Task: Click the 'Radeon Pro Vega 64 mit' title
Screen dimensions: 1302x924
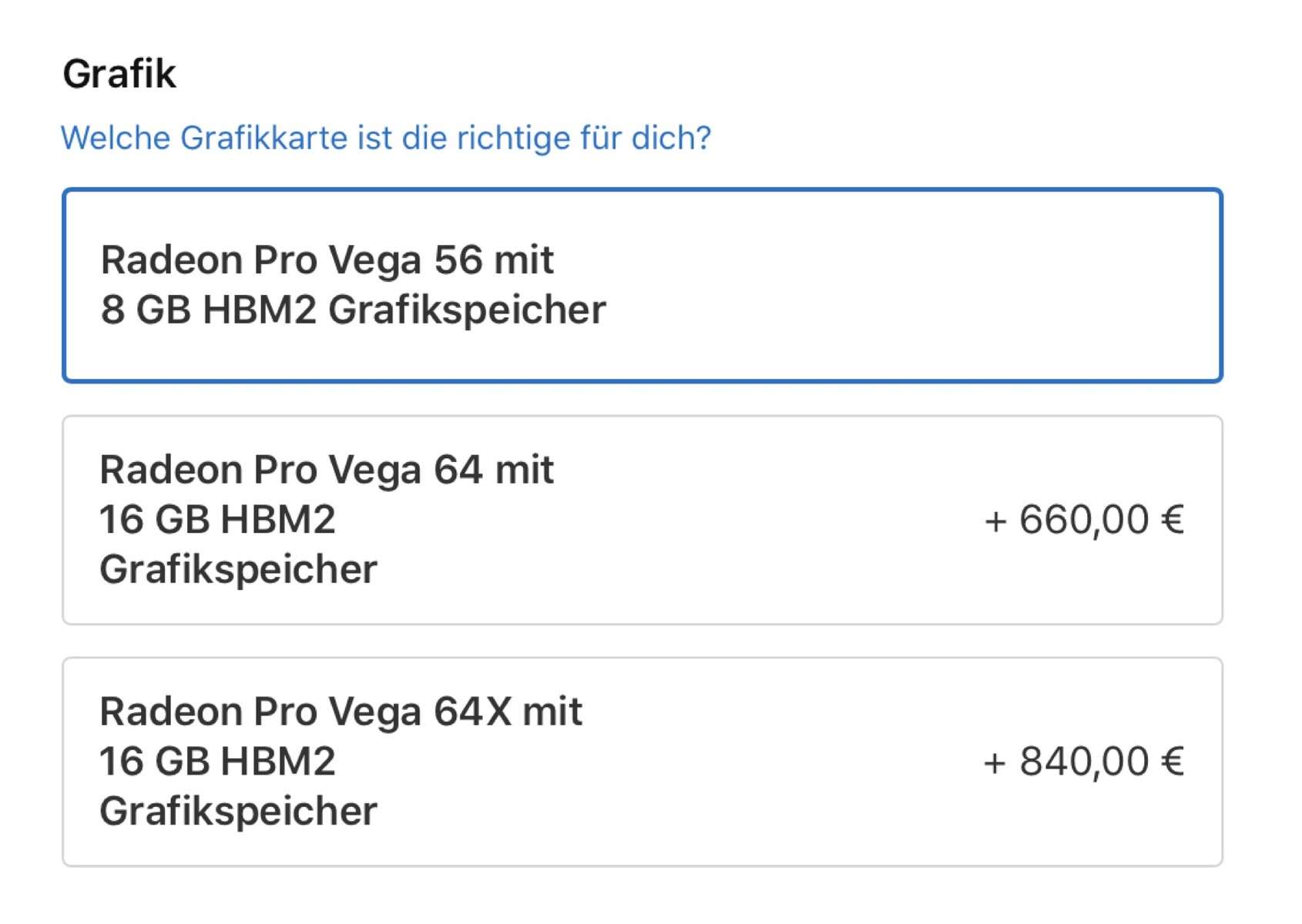Action: click(327, 470)
